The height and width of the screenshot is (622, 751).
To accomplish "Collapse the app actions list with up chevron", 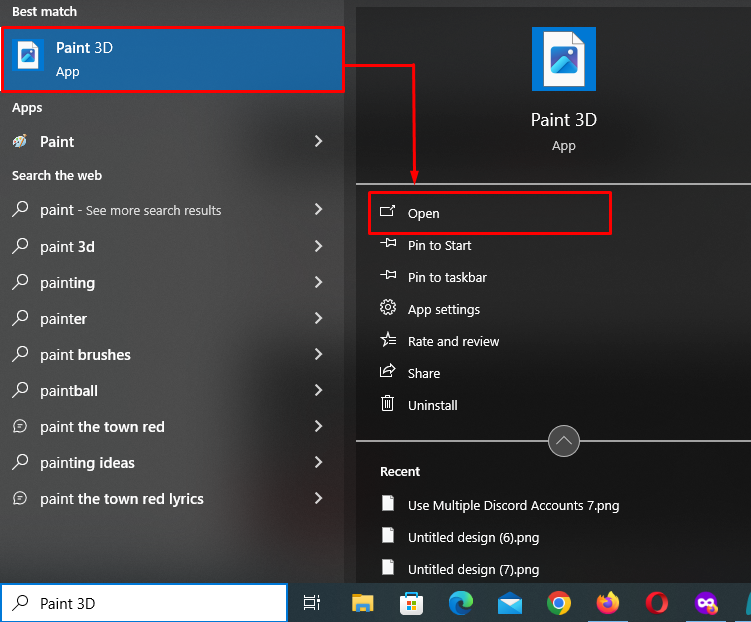I will pos(564,441).
